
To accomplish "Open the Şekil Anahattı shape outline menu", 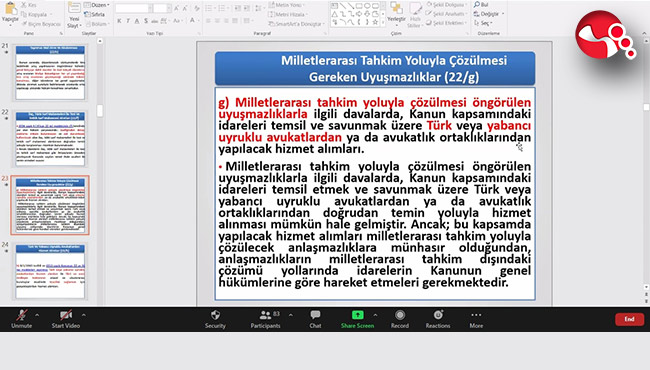I will (446, 14).
